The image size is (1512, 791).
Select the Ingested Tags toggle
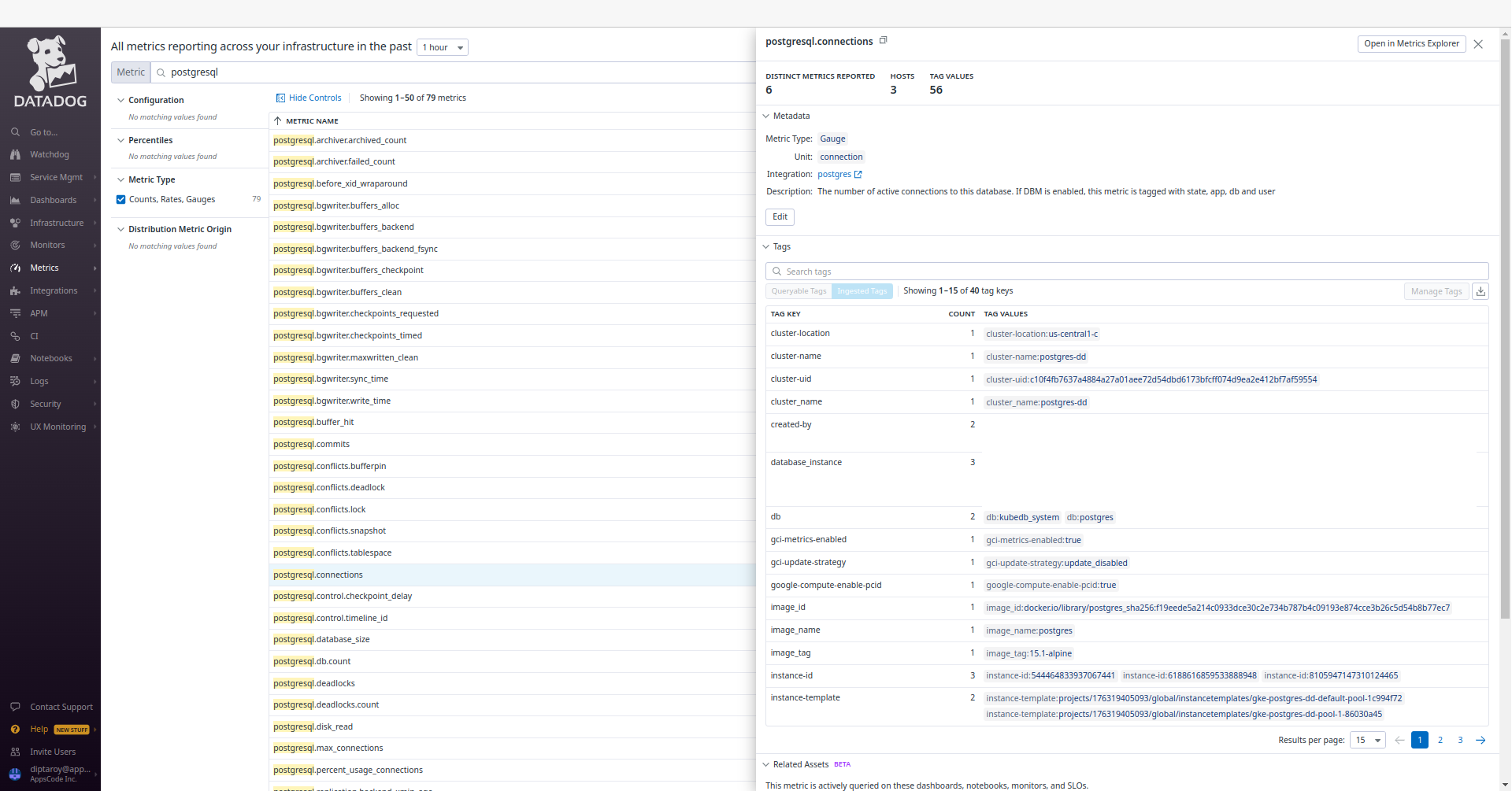click(862, 291)
